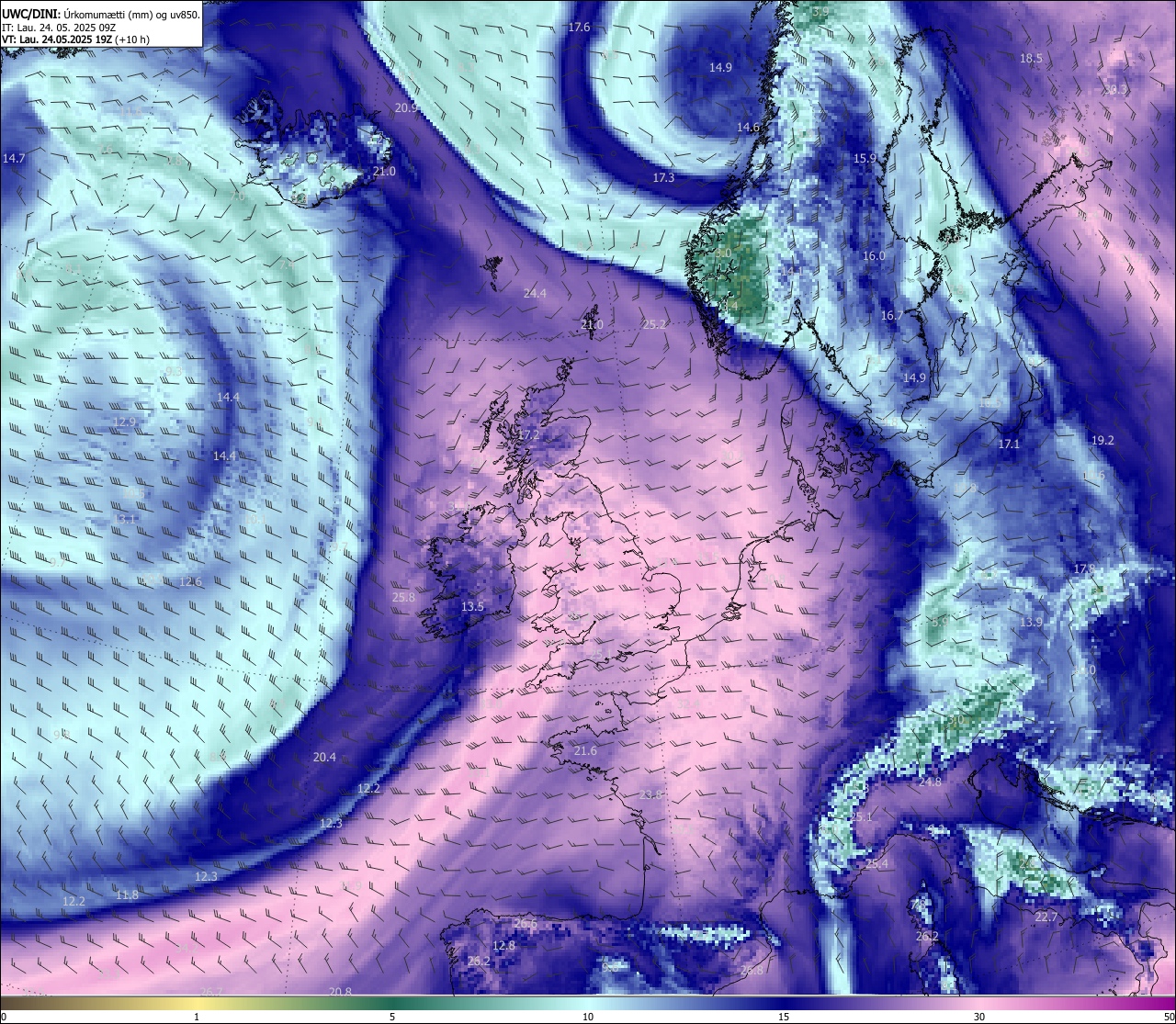Click the 13.9 value label

pos(1031,623)
